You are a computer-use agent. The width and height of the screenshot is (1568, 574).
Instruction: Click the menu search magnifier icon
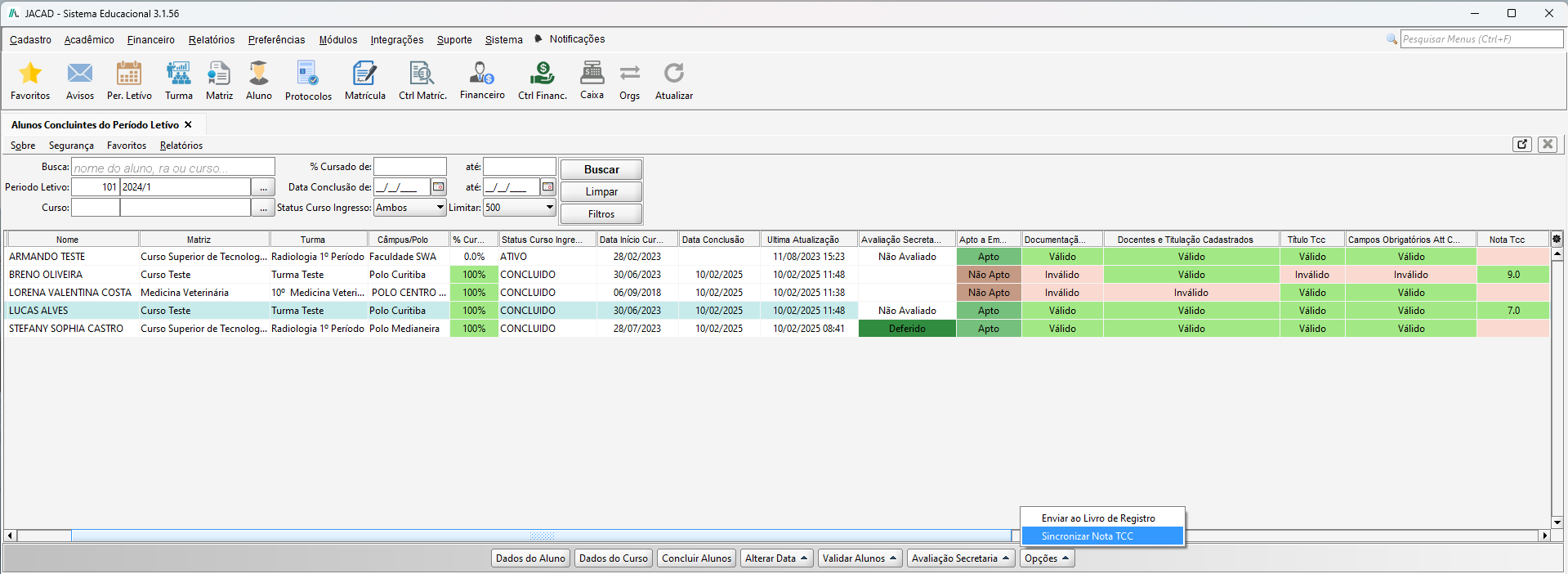1392,39
